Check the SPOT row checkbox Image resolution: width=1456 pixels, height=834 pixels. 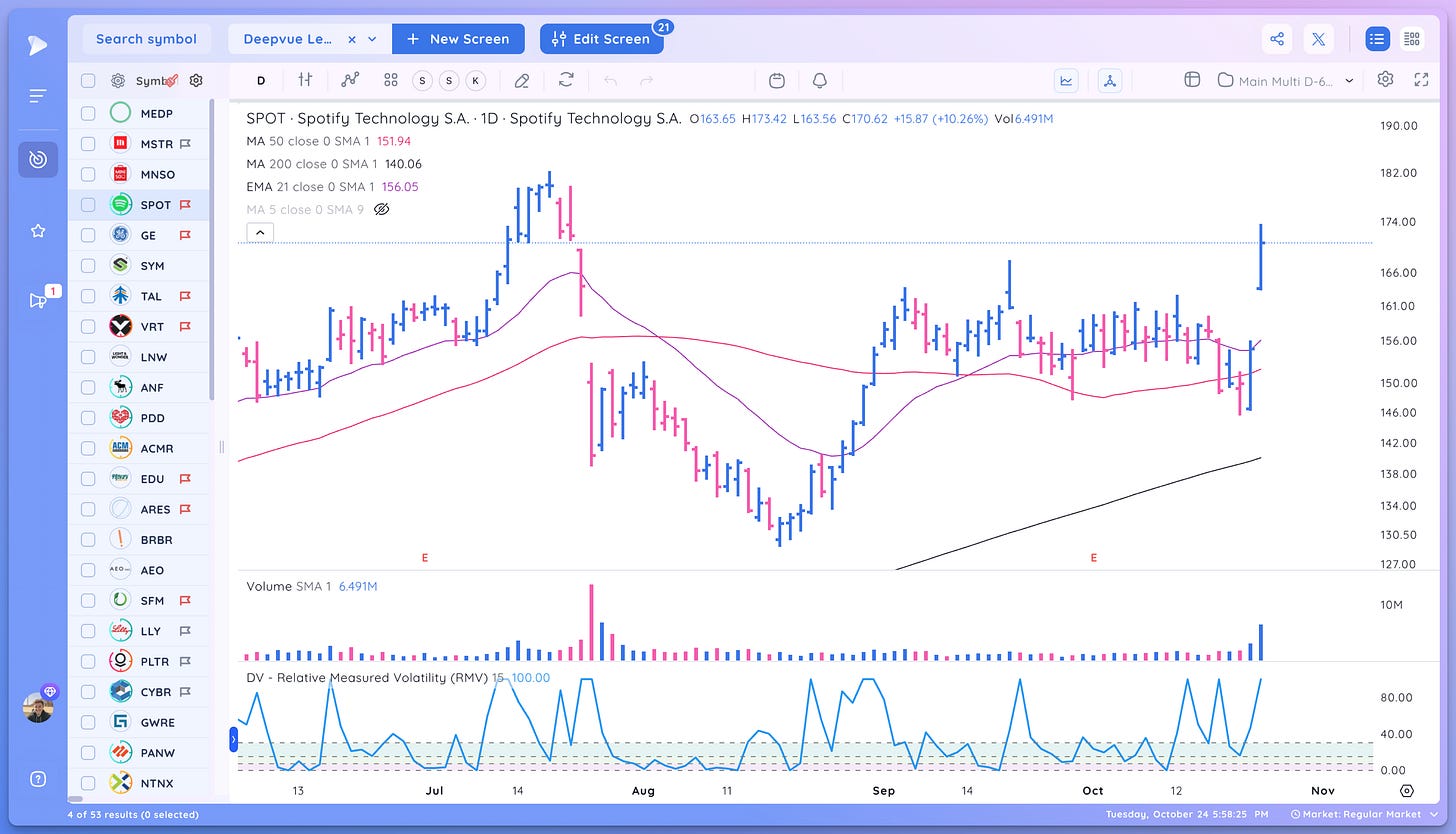88,205
